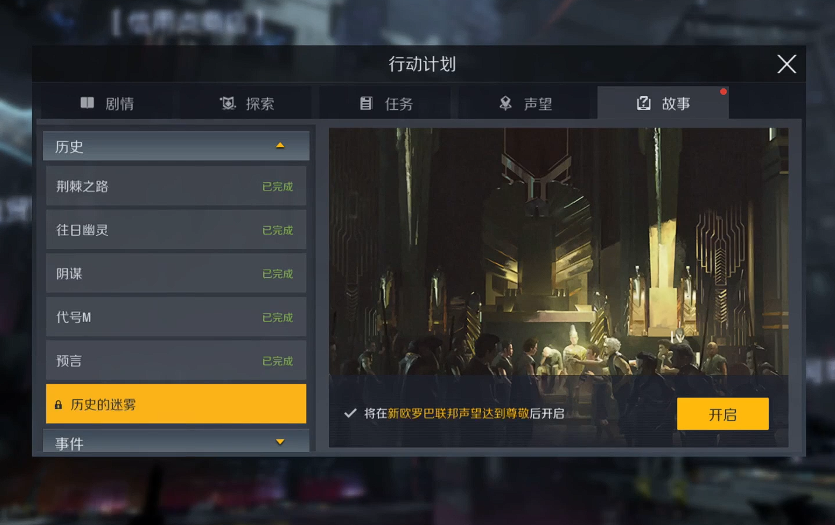Image resolution: width=835 pixels, height=525 pixels.
Task: Expand the 事件 section arrow
Action: click(280, 442)
